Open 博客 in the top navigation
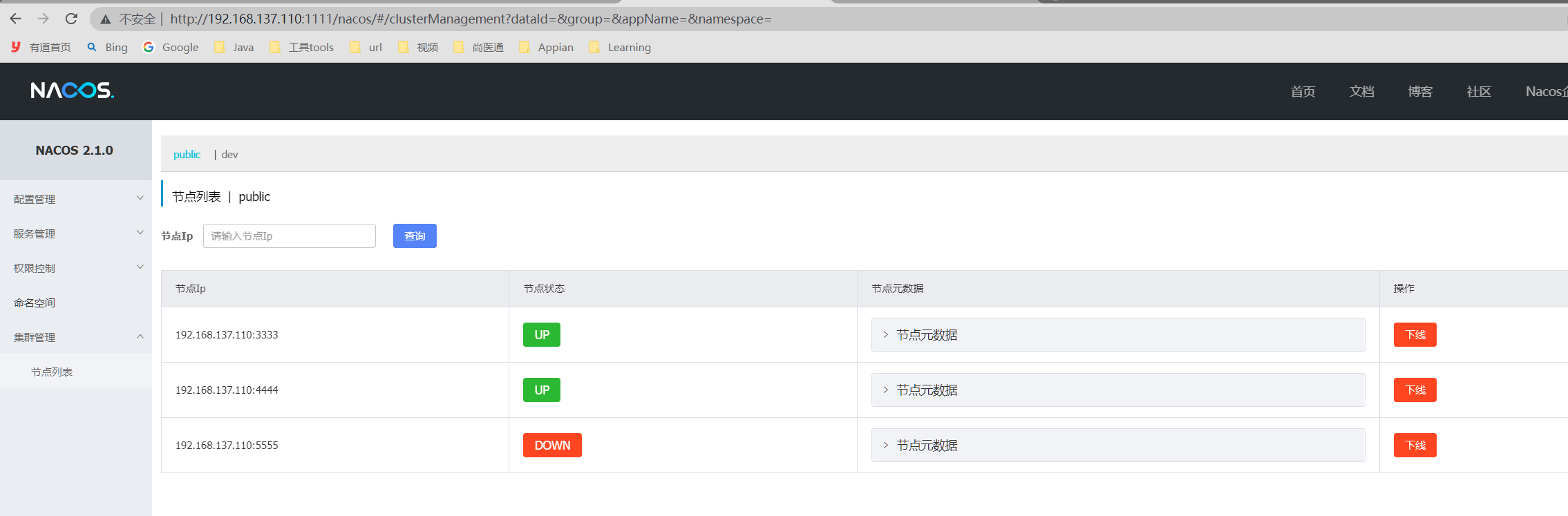Viewport: 1568px width, 516px height. pos(1420,91)
